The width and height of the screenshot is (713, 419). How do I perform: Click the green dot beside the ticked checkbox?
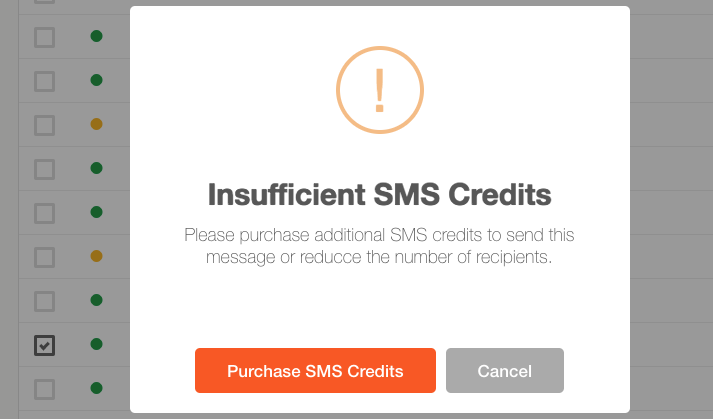(96, 344)
